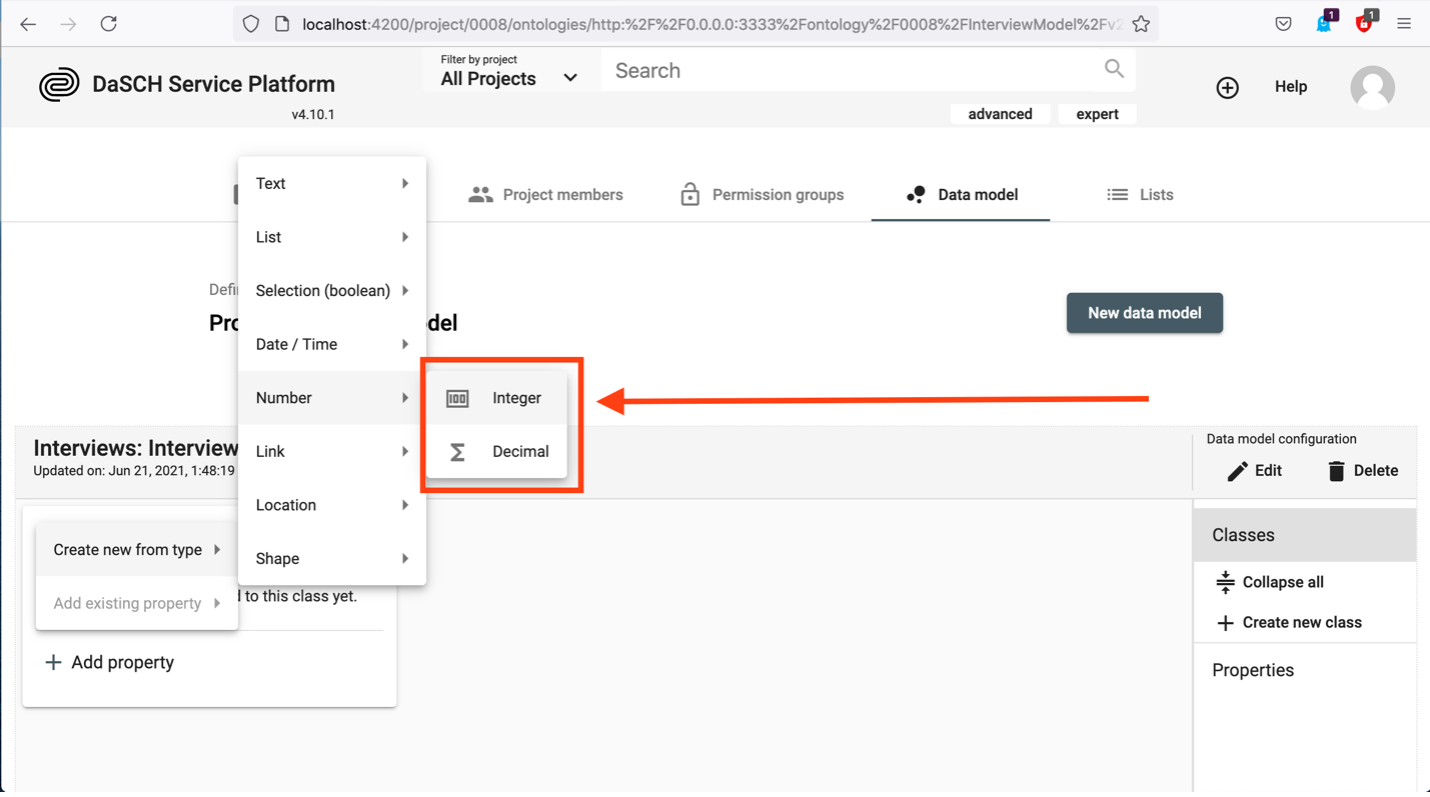Click the DaSCH logo icon

pyautogui.click(x=59, y=85)
